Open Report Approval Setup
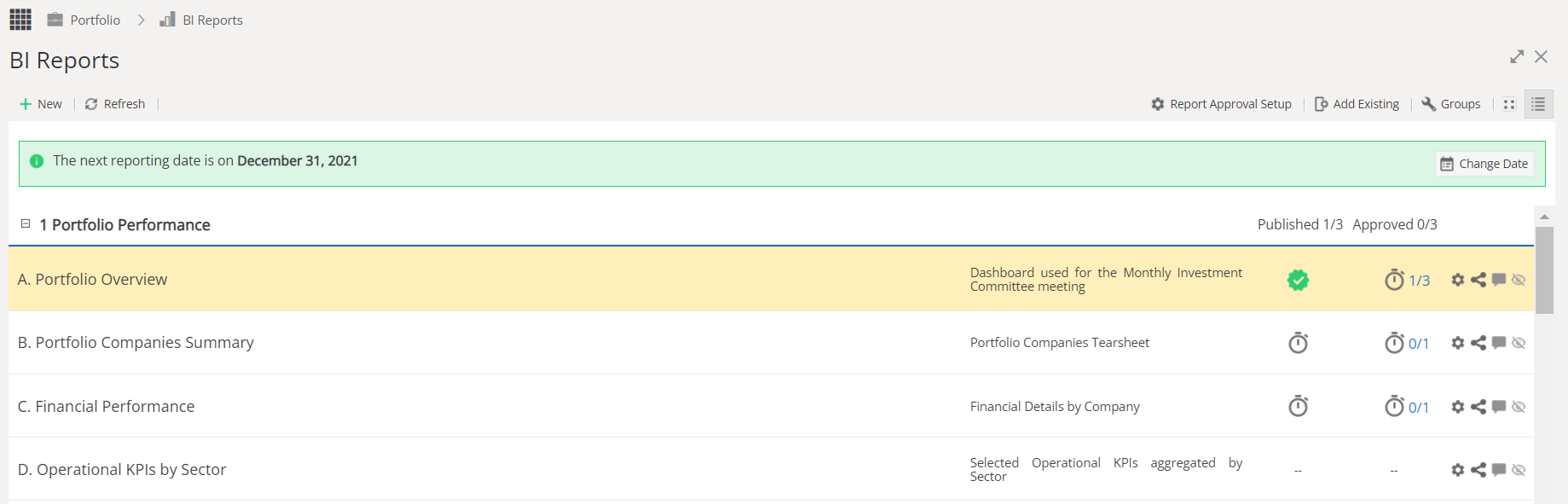Image resolution: width=1568 pixels, height=504 pixels. (1221, 104)
